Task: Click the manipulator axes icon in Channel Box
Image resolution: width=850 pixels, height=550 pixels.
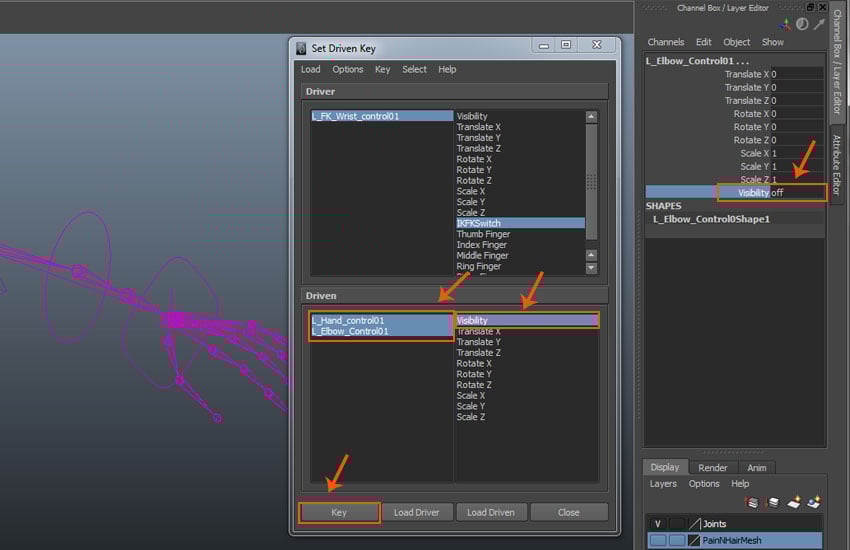Action: tap(787, 24)
